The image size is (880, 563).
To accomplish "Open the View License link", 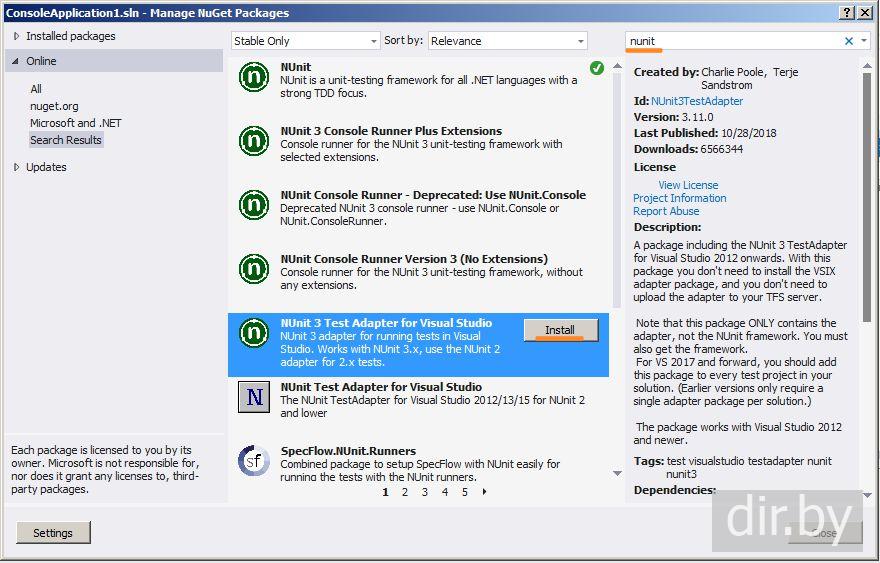I will coord(688,185).
